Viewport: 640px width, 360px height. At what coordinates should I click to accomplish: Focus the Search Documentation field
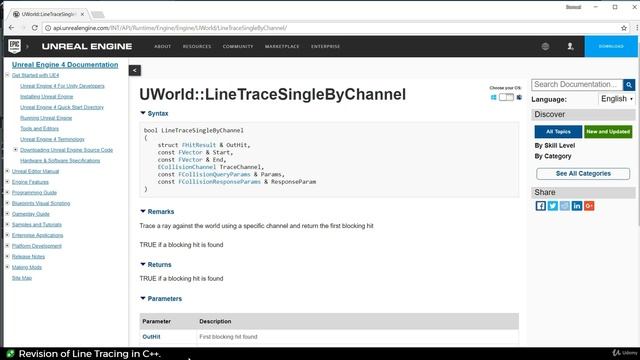click(x=577, y=84)
